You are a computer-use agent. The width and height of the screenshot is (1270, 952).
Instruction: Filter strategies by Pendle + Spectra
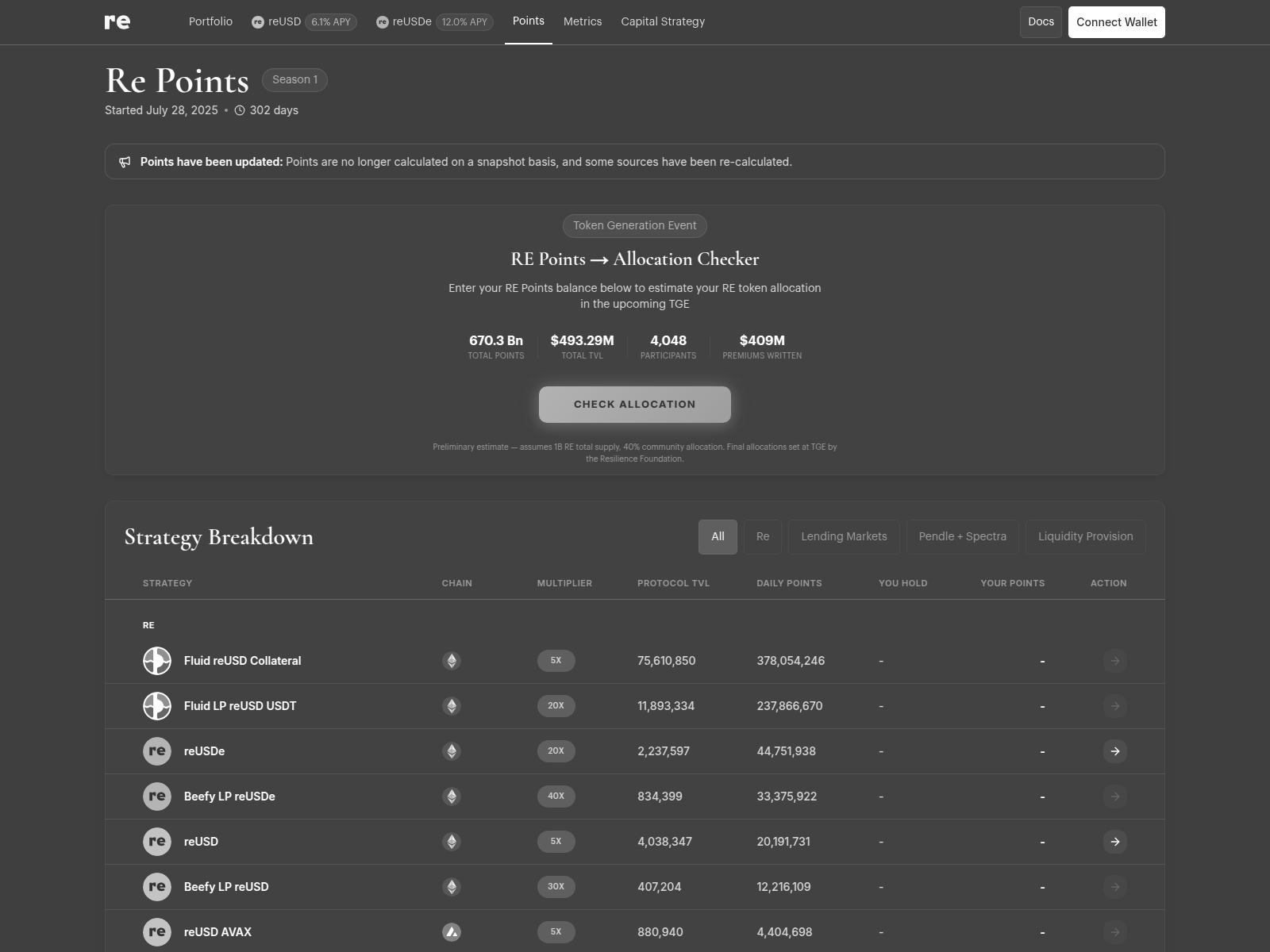click(963, 537)
